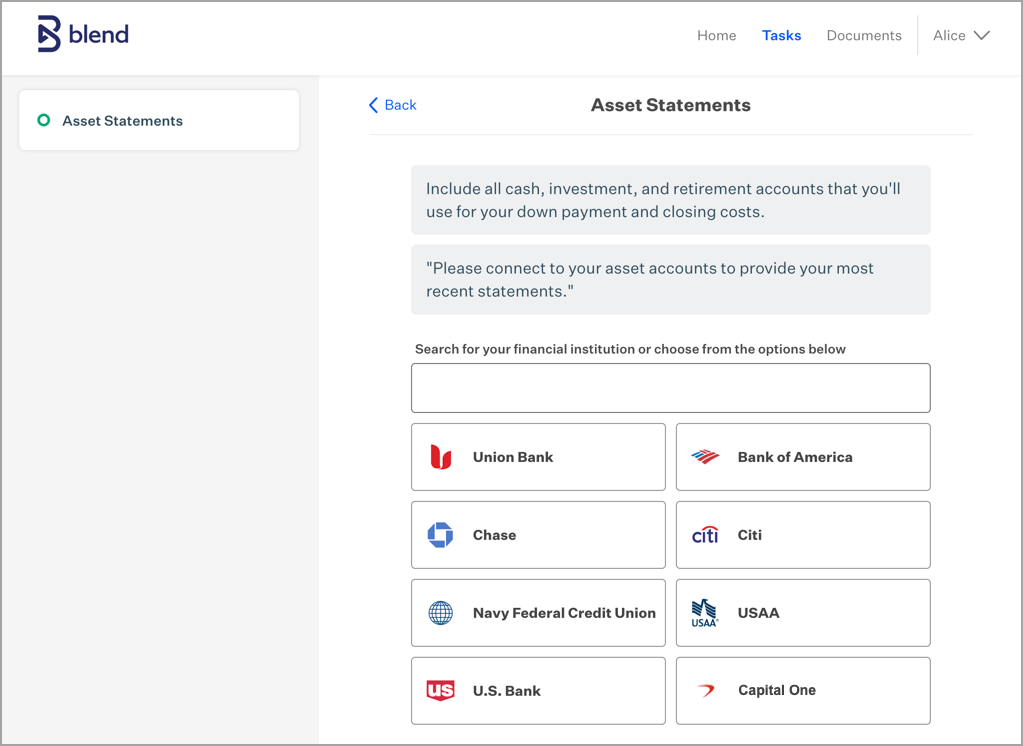Click the "Include all cash, investment" notice text
1023x746 pixels.
click(663, 200)
